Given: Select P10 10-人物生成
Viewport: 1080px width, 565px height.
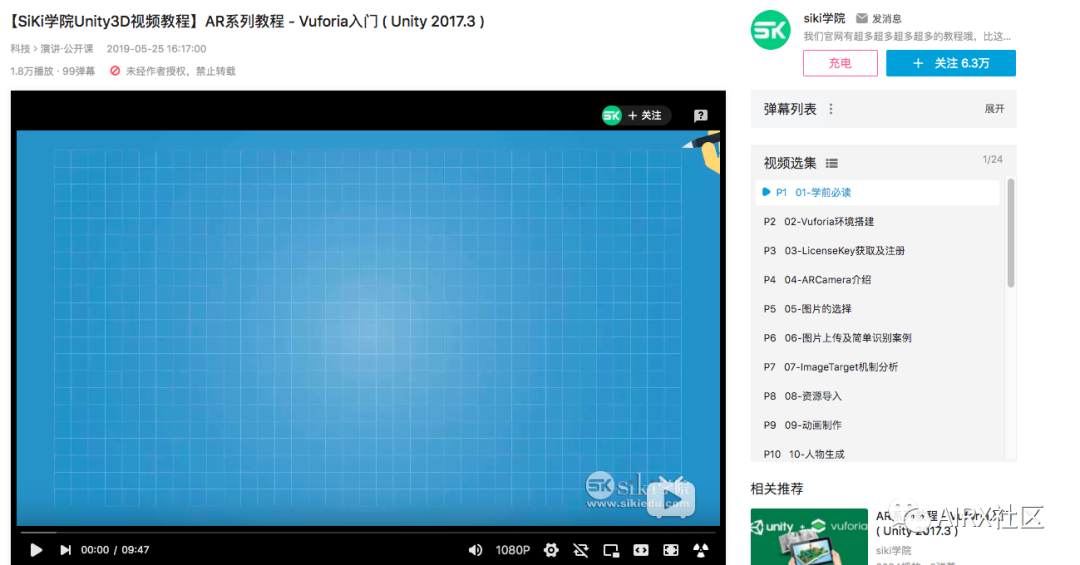Looking at the screenshot, I should point(878,453).
